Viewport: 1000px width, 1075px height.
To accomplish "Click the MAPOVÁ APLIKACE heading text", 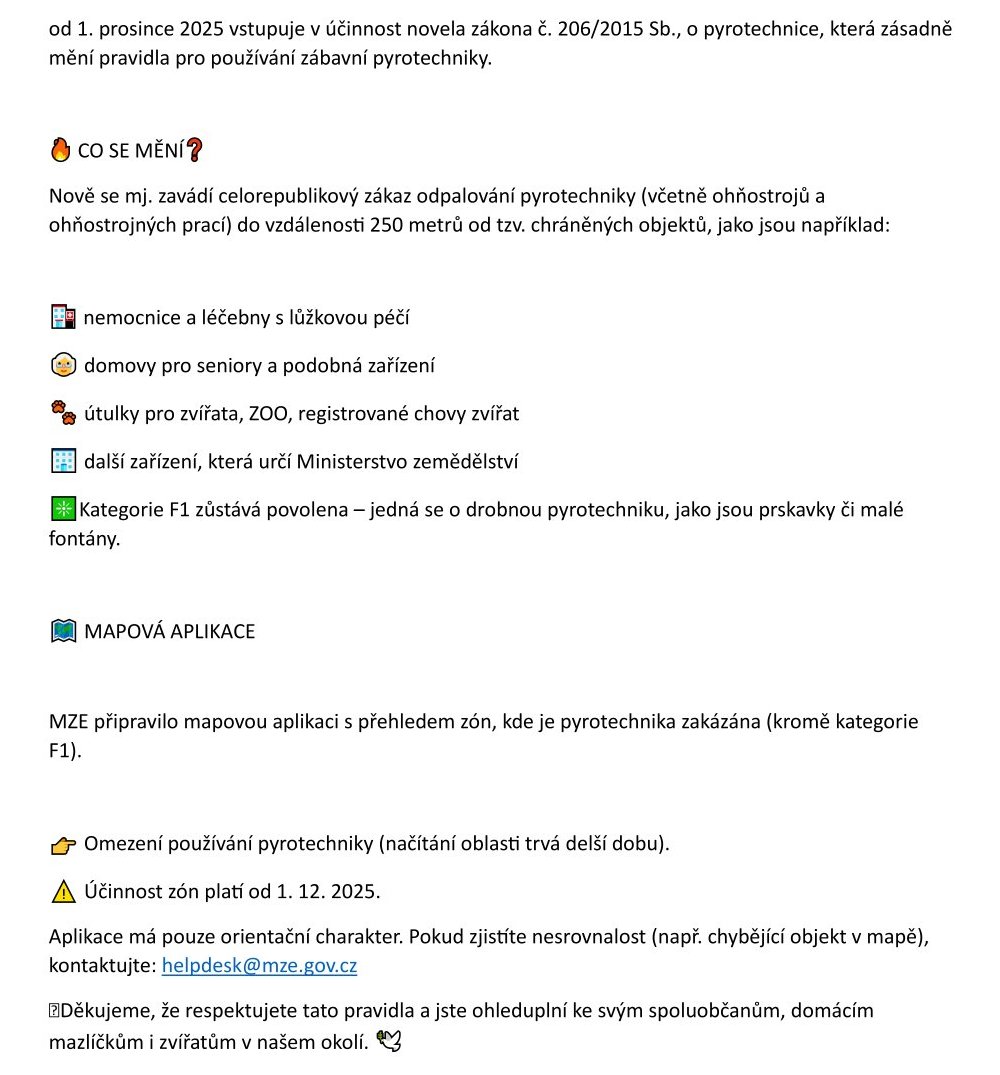I will (x=169, y=631).
